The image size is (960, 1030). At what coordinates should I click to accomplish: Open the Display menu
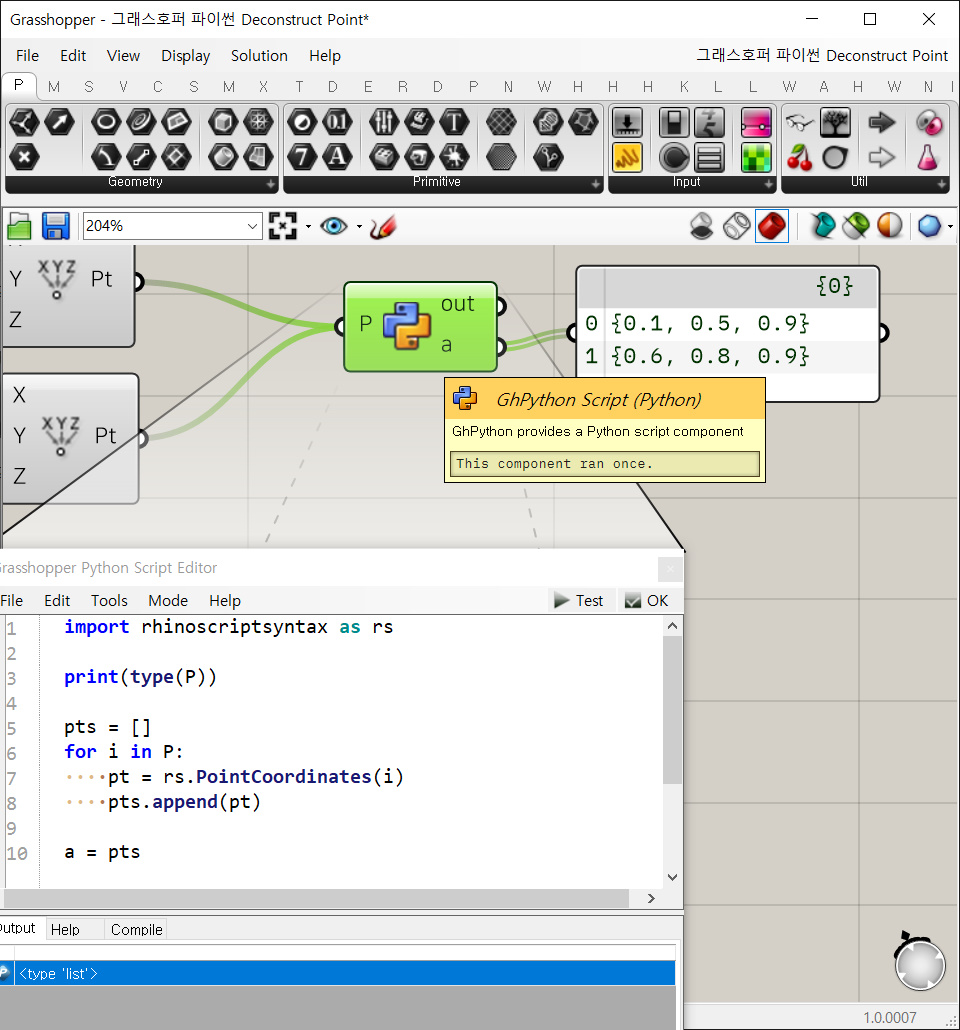pyautogui.click(x=186, y=56)
